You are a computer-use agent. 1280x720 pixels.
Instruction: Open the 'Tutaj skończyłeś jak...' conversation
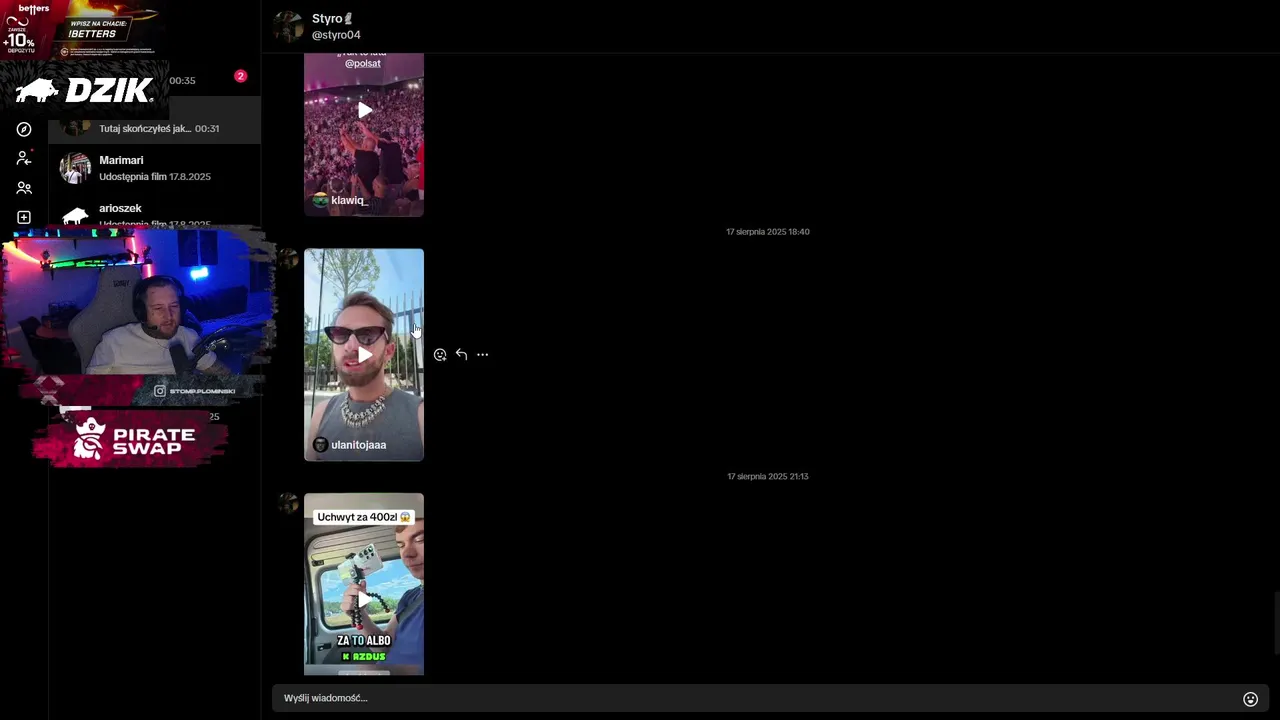[x=155, y=122]
